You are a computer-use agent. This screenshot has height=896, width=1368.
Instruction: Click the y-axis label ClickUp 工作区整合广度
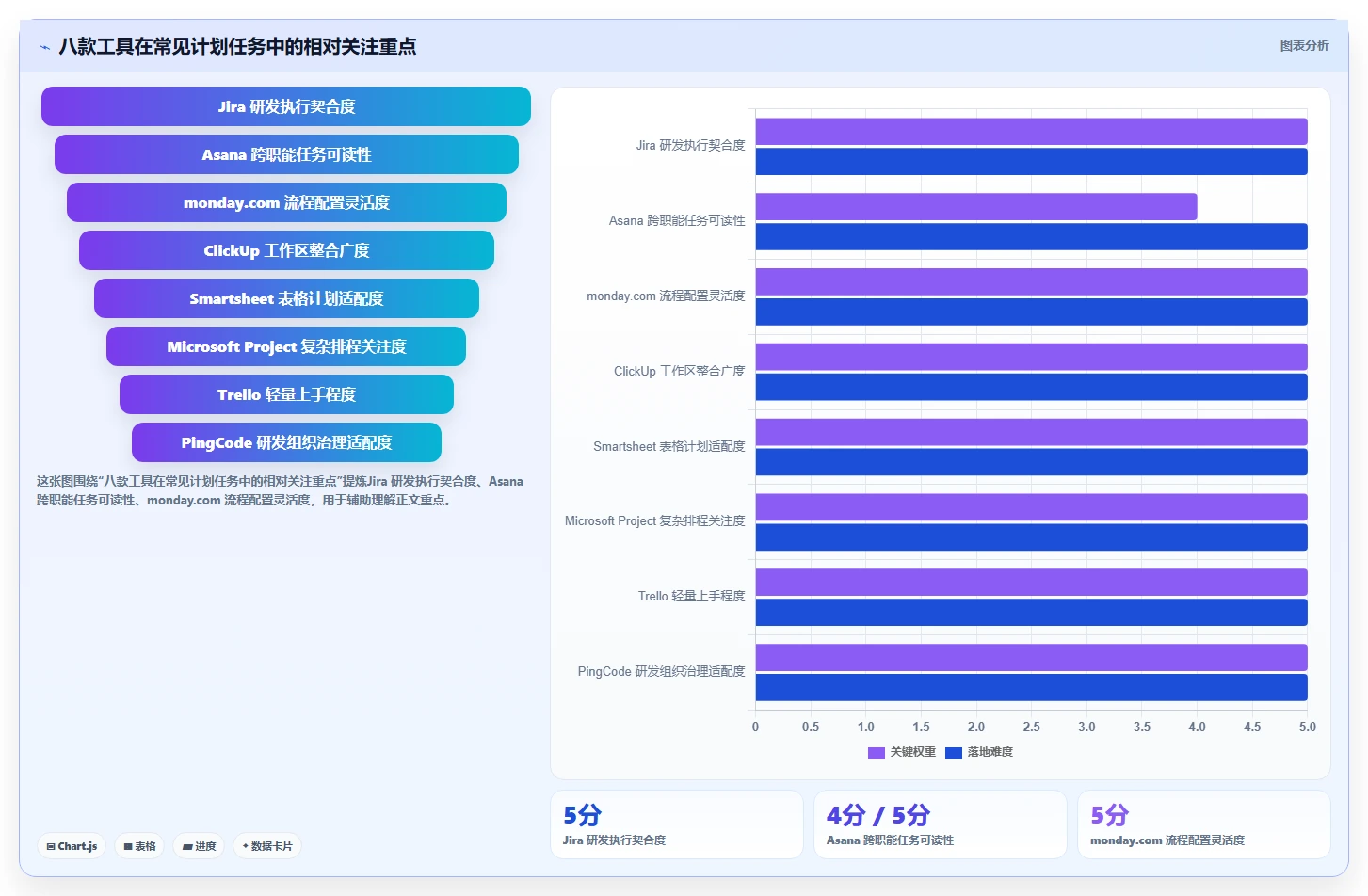coord(680,372)
